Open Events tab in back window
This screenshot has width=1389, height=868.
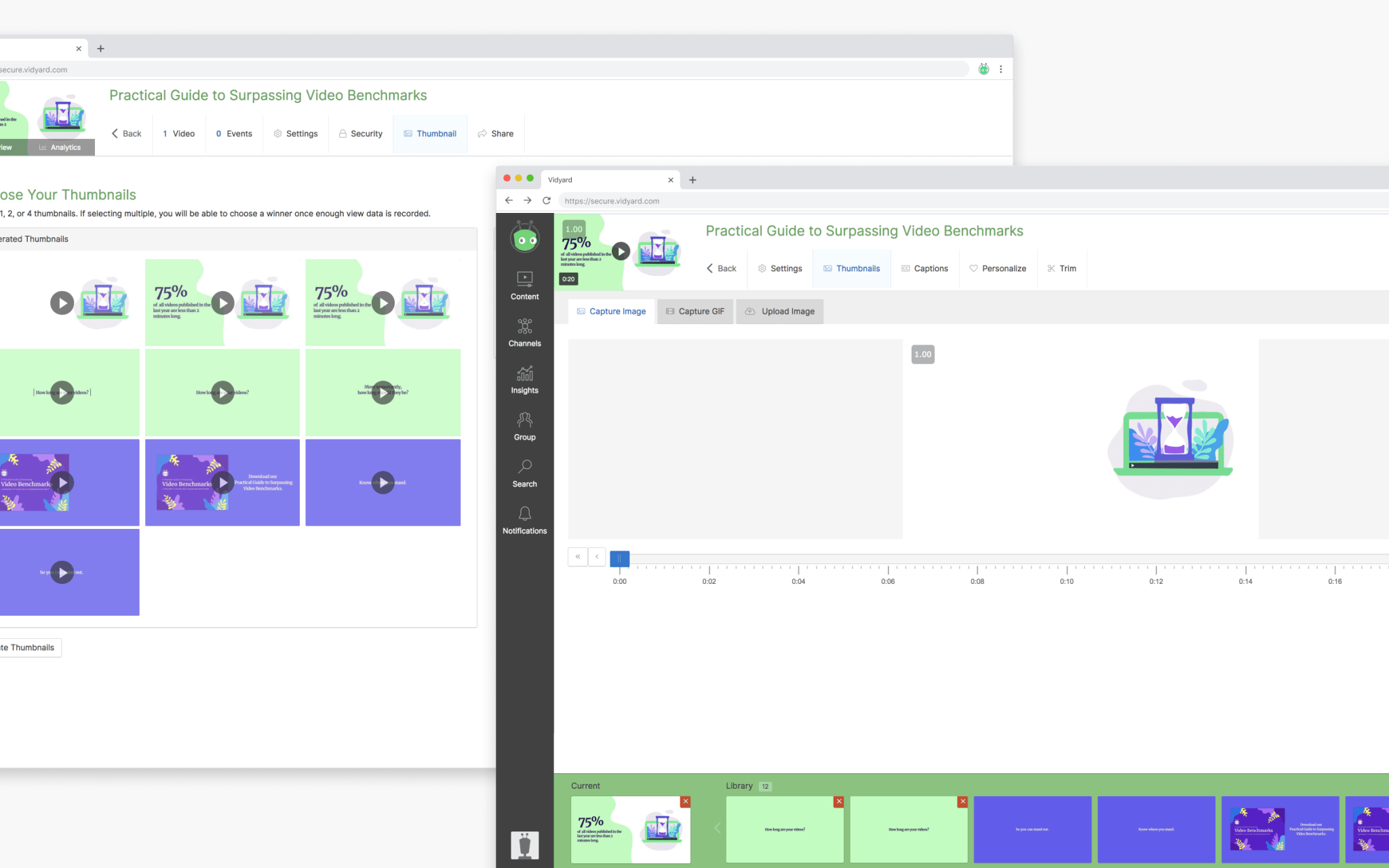(234, 134)
